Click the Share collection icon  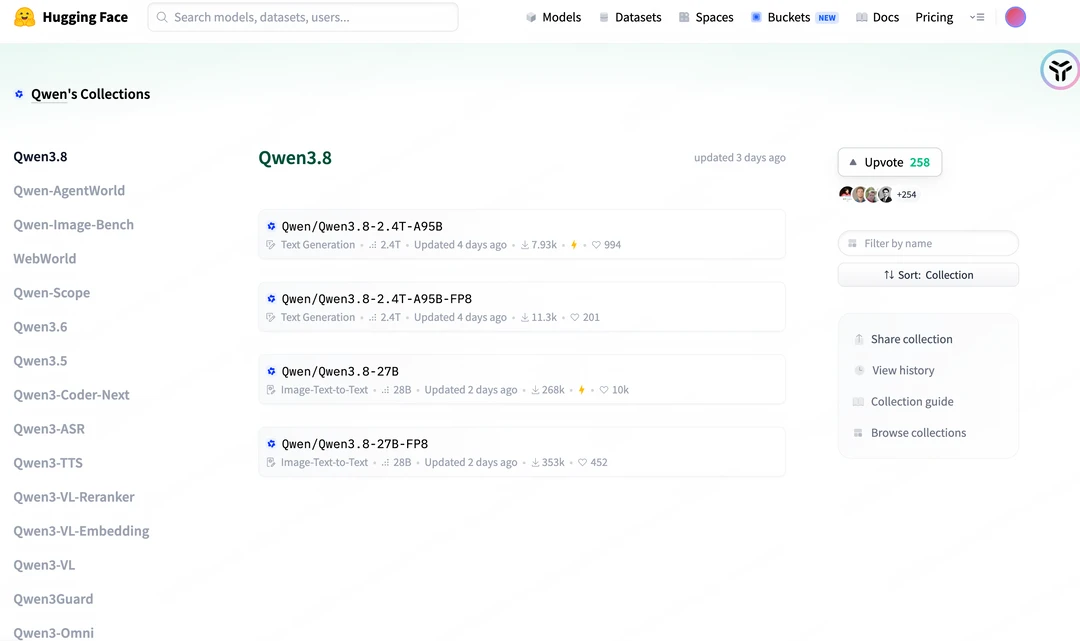[859, 339]
